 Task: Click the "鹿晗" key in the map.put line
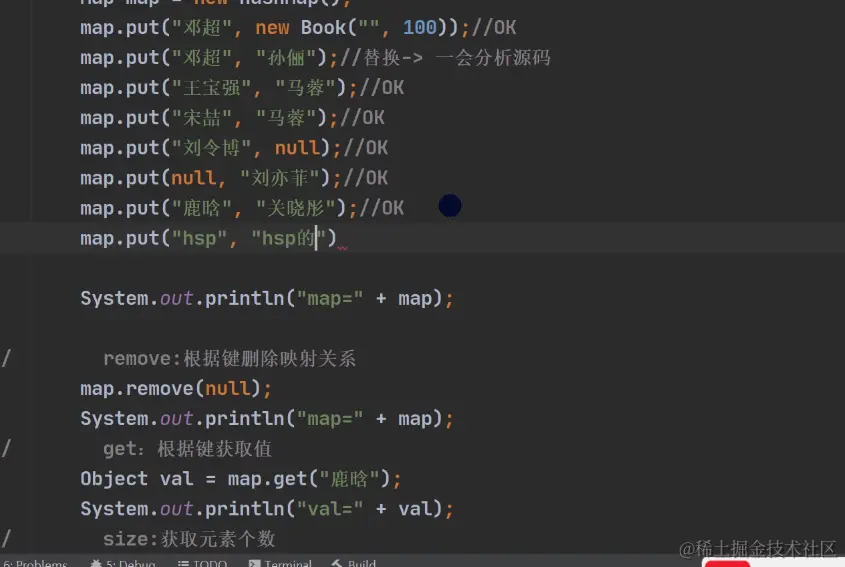(202, 209)
